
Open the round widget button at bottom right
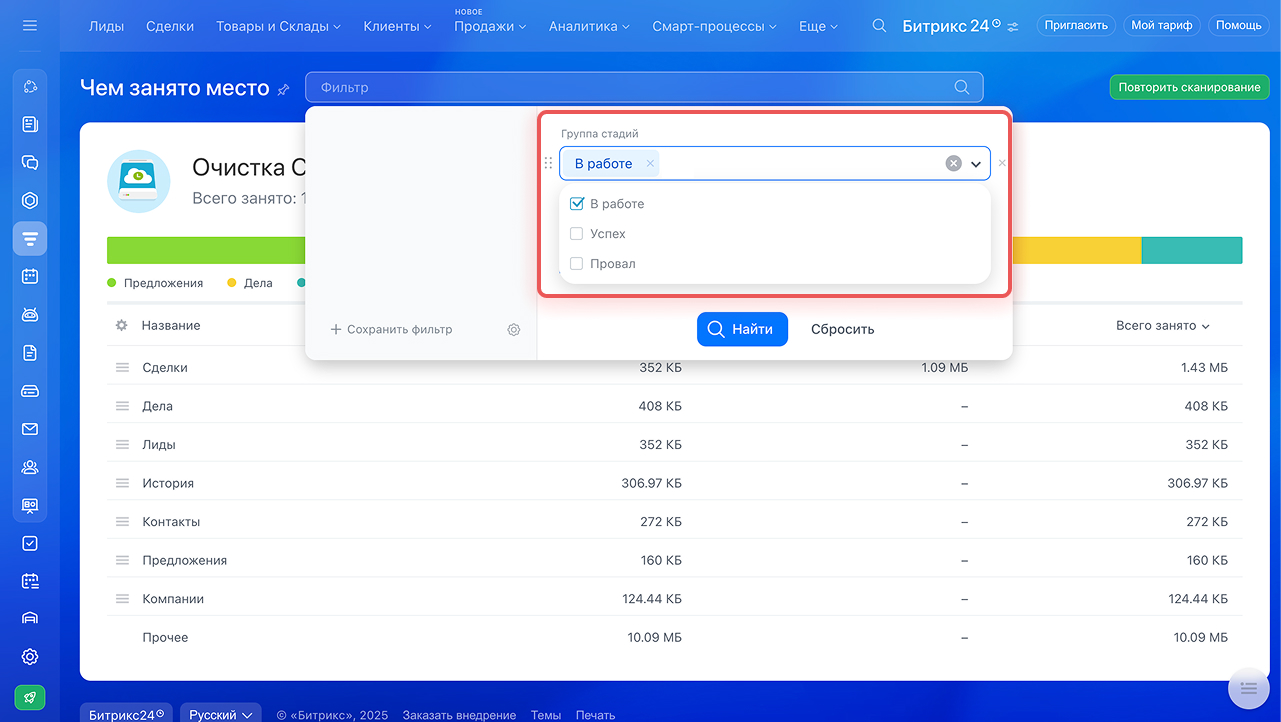click(x=1248, y=688)
